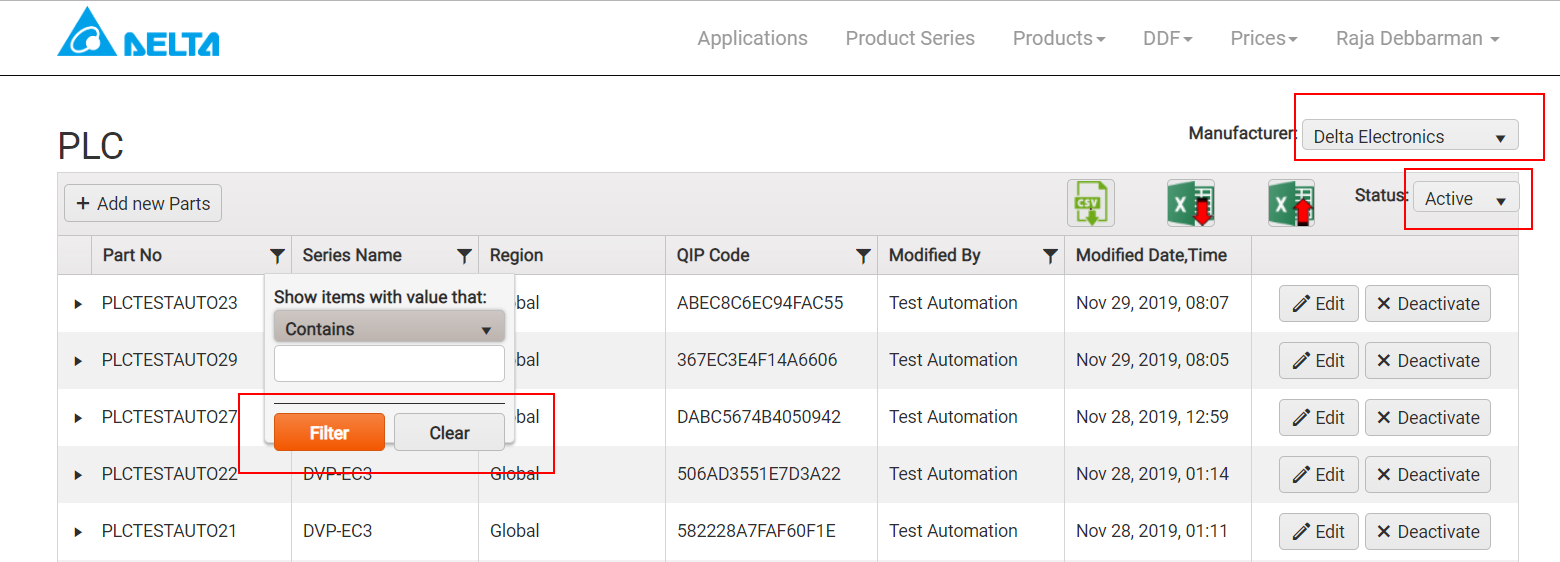The width and height of the screenshot is (1560, 562).
Task: Open the Series Name column filter icon
Action: 464,256
